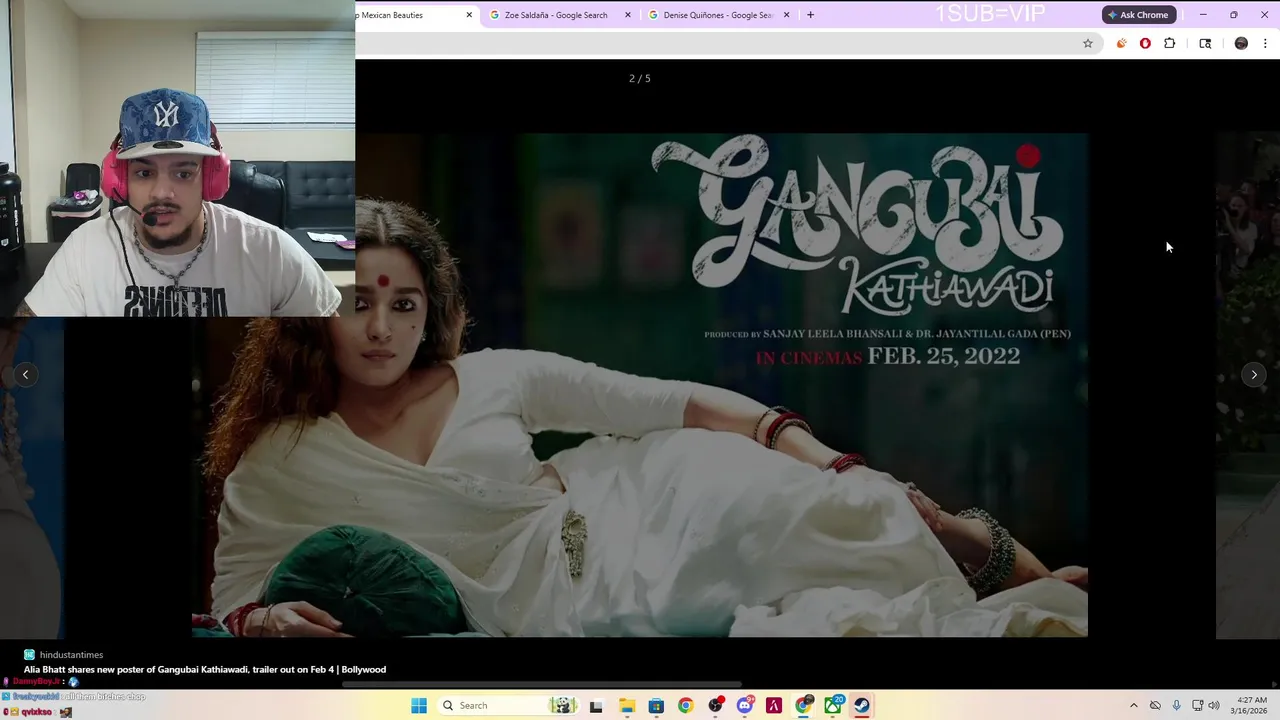Switch to the Zoe Saldaña Google Search tab

click(556, 15)
